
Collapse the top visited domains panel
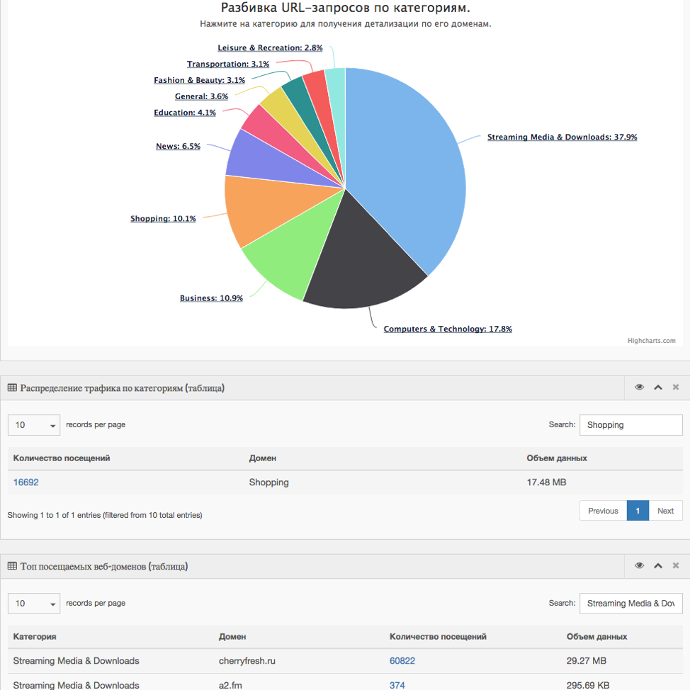(x=657, y=566)
